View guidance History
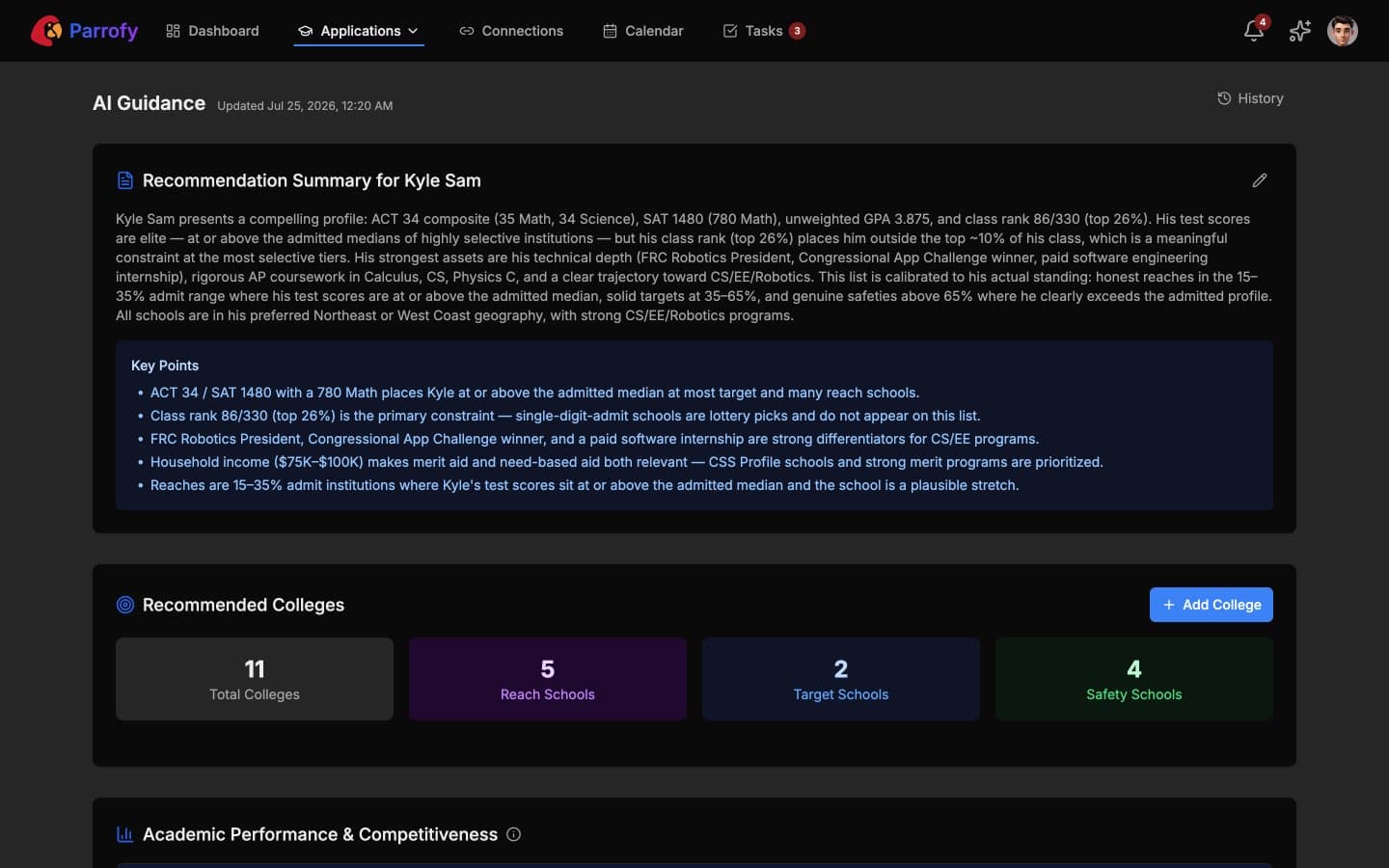The height and width of the screenshot is (868, 1389). tap(1250, 98)
